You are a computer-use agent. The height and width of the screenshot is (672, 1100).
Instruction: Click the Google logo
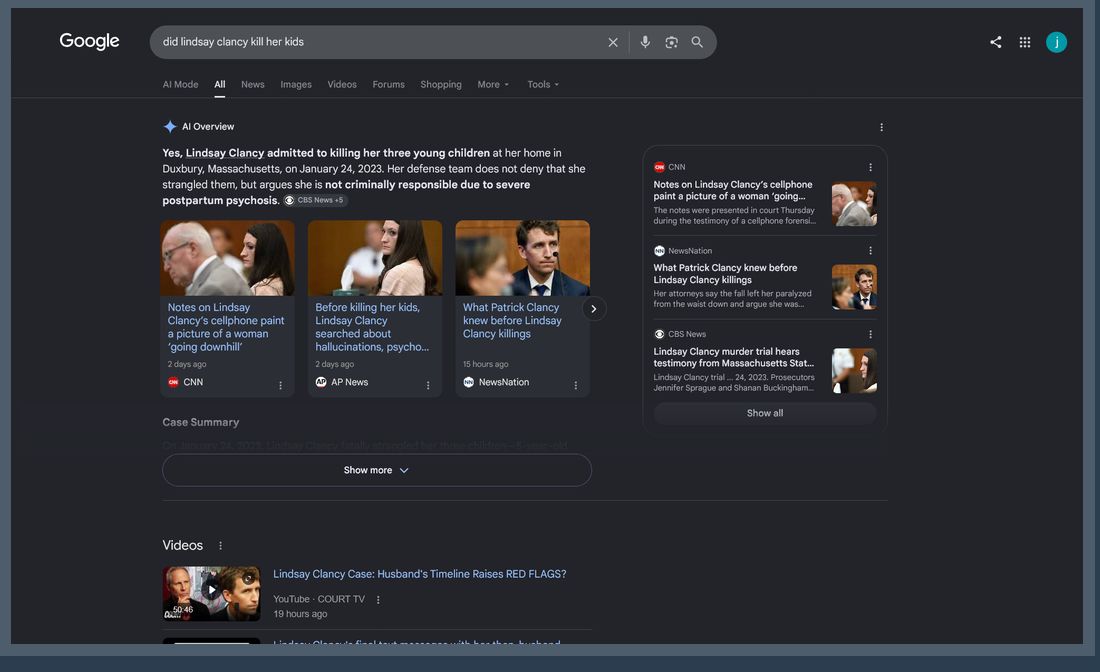[x=89, y=41]
